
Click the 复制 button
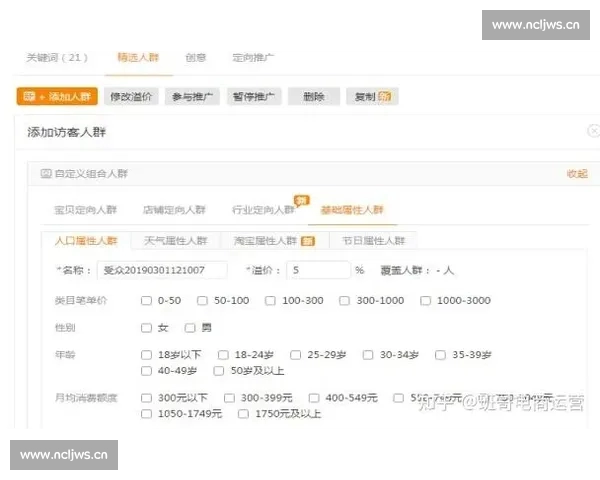point(372,96)
